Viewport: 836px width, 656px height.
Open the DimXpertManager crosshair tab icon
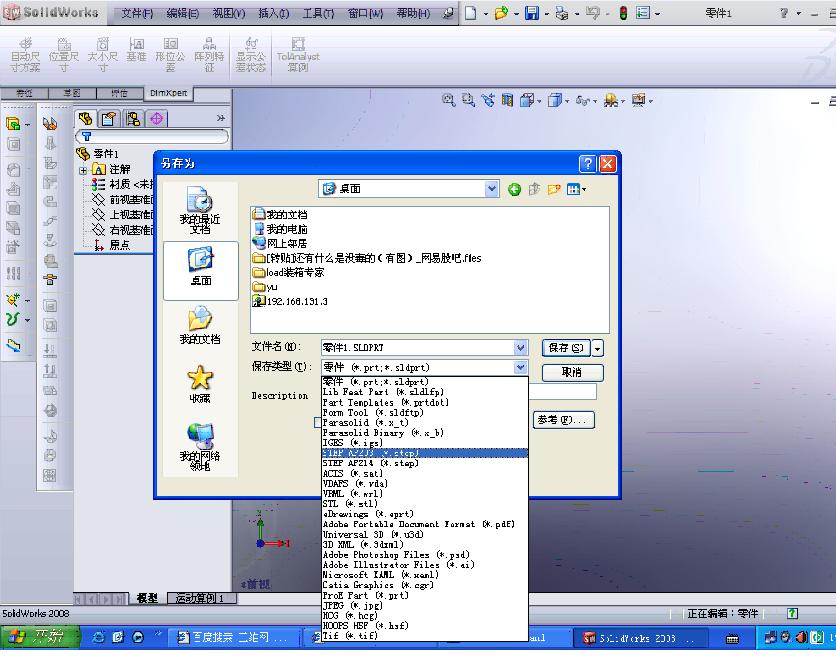click(x=157, y=118)
